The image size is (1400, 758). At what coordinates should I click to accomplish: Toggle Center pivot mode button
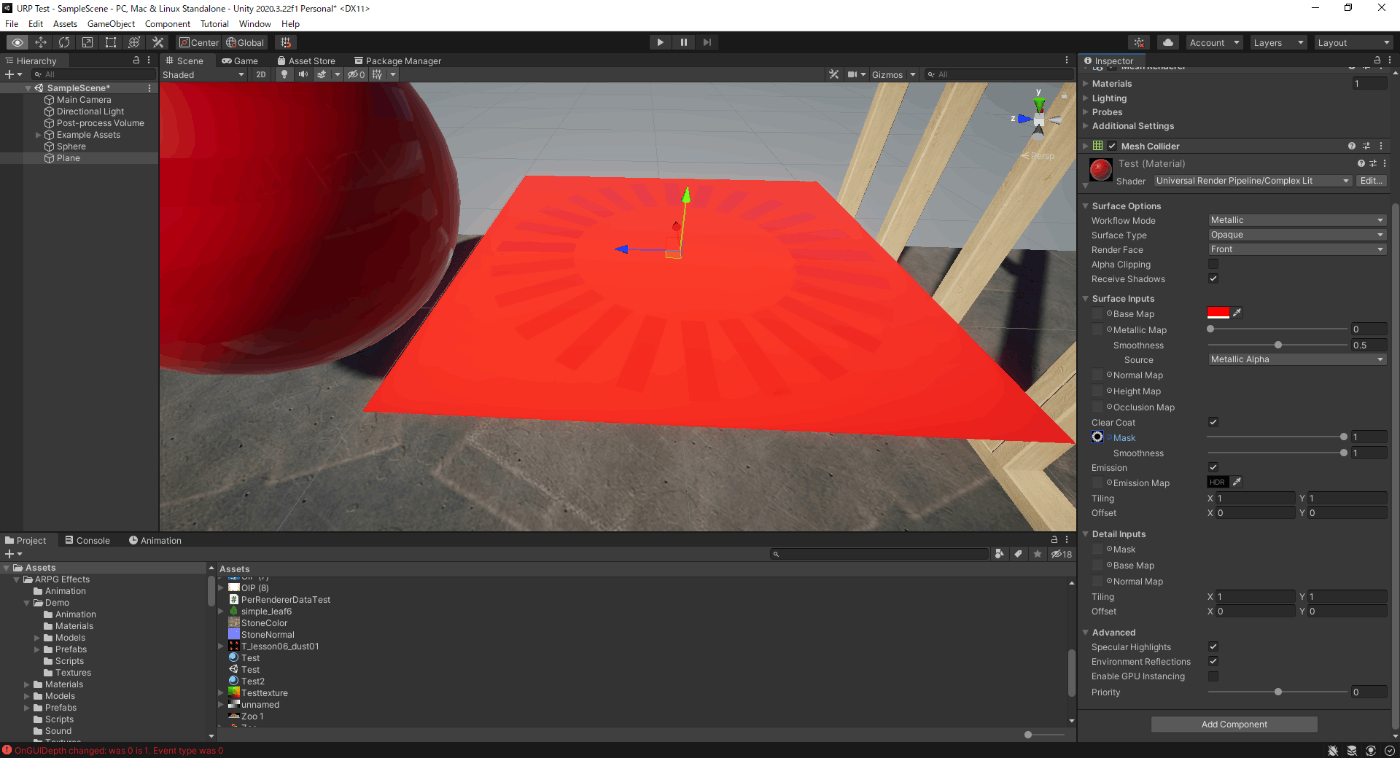(199, 43)
